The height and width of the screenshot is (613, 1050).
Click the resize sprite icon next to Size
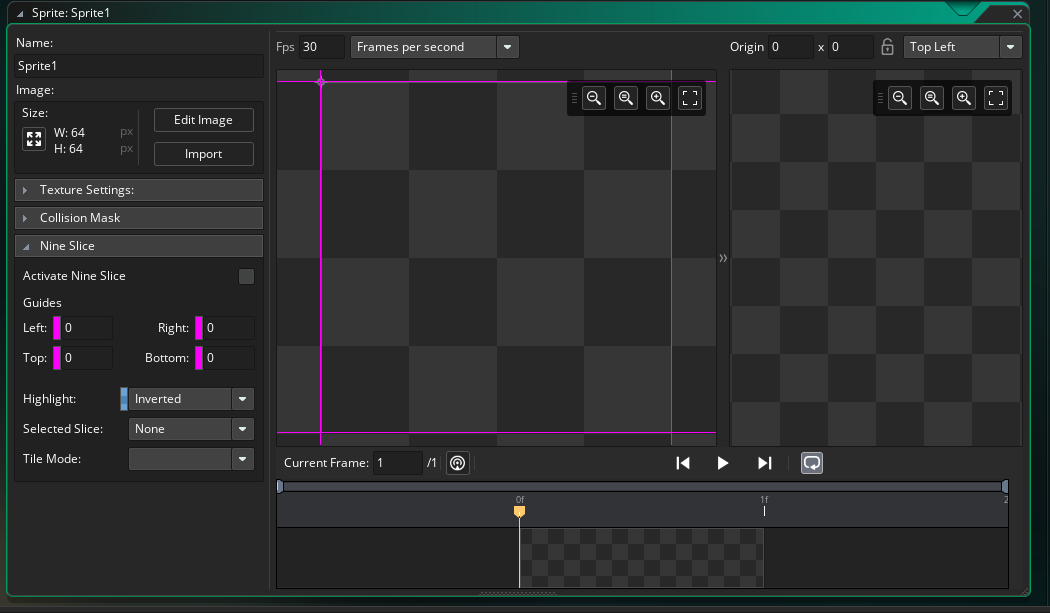(x=34, y=139)
